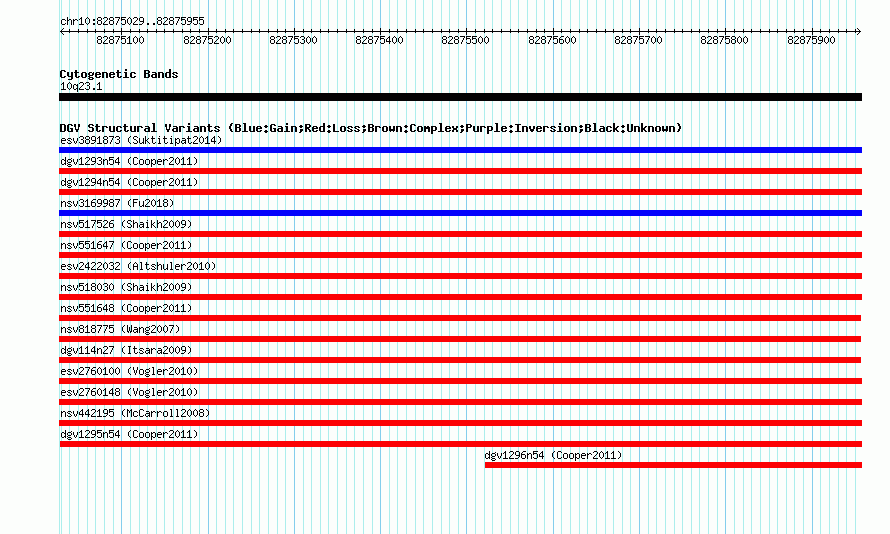
Task: Select the short red bar under dgv1296n54
Action: click(x=673, y=465)
